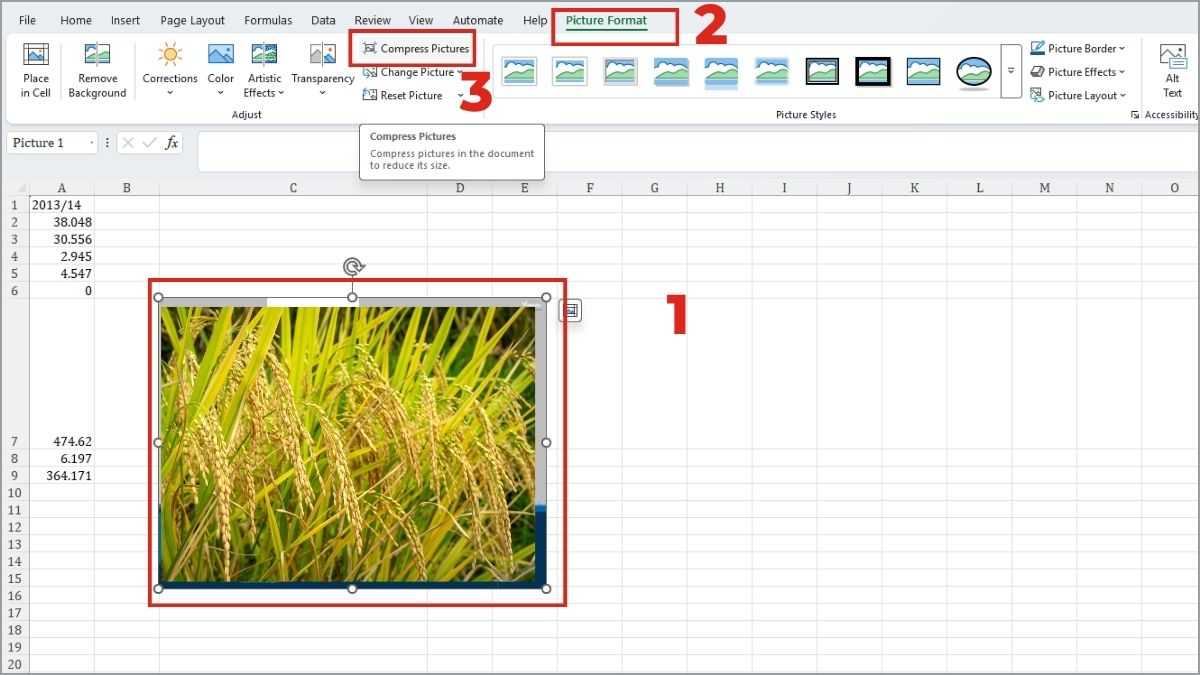The image size is (1200, 675).
Task: Select row 1 header
Action: tap(14, 204)
